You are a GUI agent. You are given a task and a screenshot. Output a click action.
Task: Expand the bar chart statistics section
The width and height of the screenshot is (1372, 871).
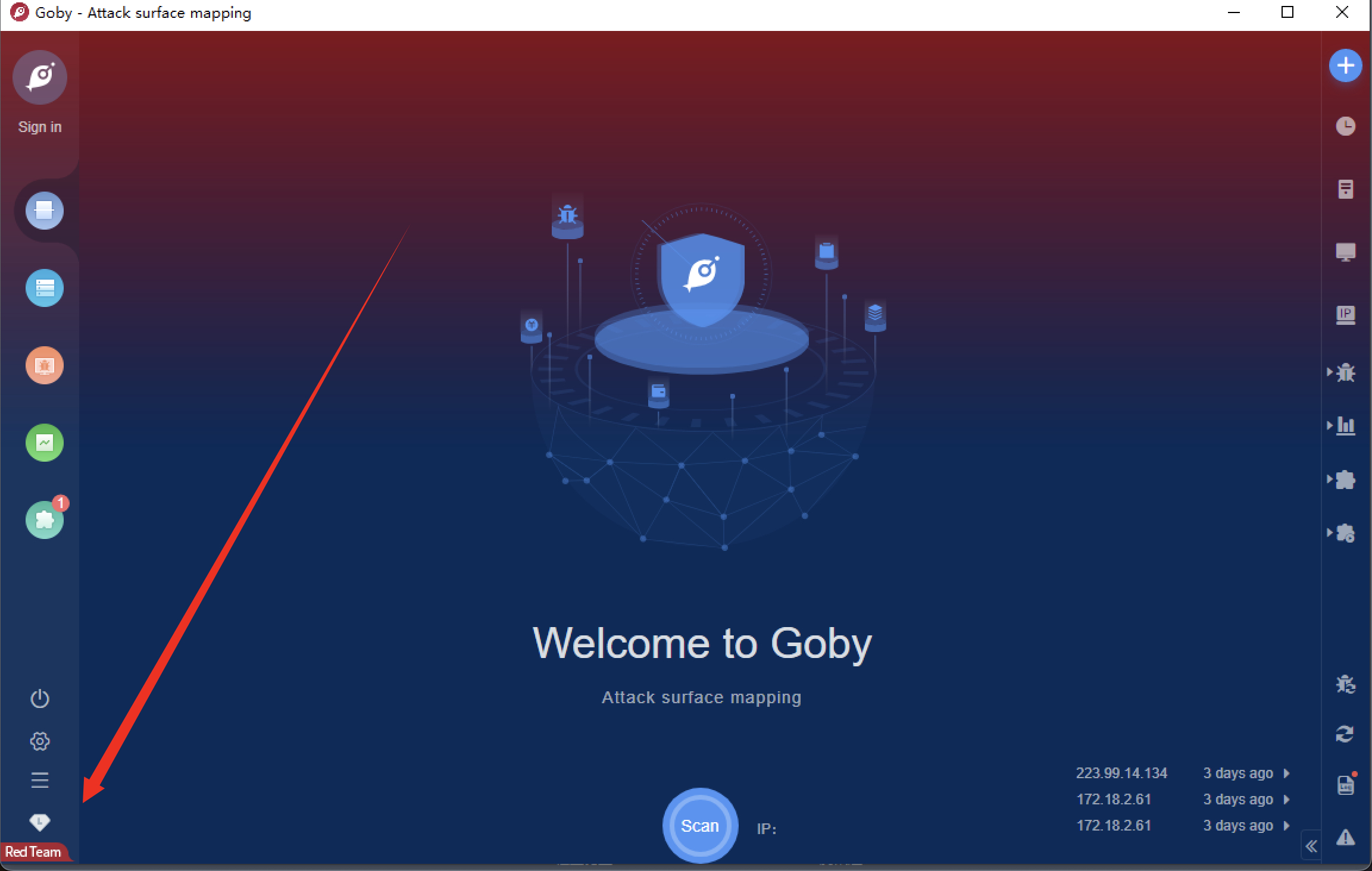tap(1345, 425)
